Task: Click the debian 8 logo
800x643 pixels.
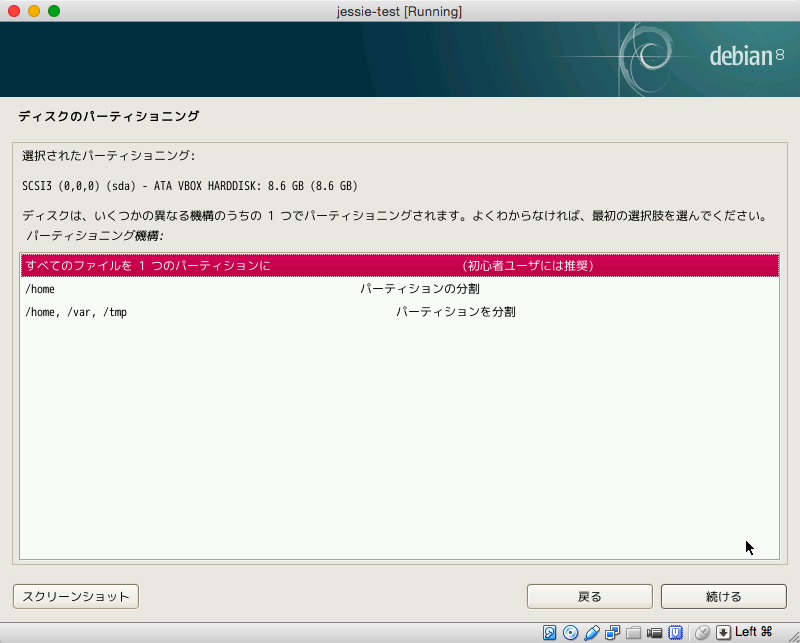Action: tap(747, 56)
